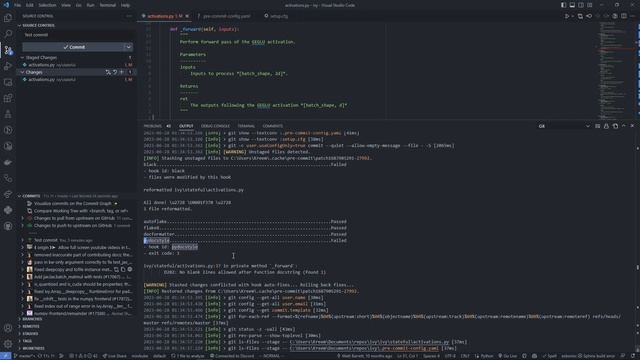Viewport: 640px width, 360px height.
Task: Discard all changes in Changes row
Action: click(x=115, y=72)
